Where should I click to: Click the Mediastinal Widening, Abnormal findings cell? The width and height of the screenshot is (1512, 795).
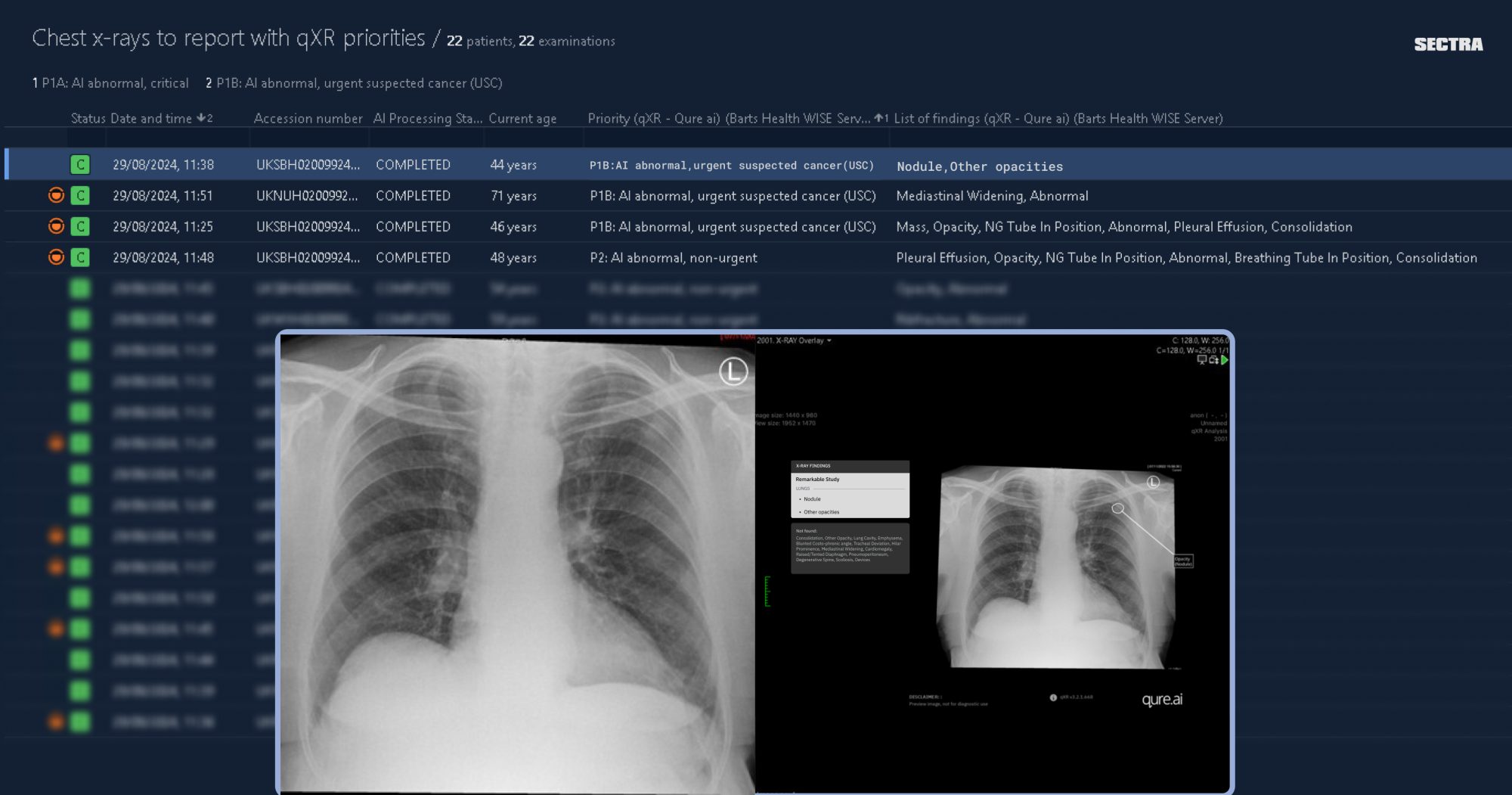tap(993, 195)
